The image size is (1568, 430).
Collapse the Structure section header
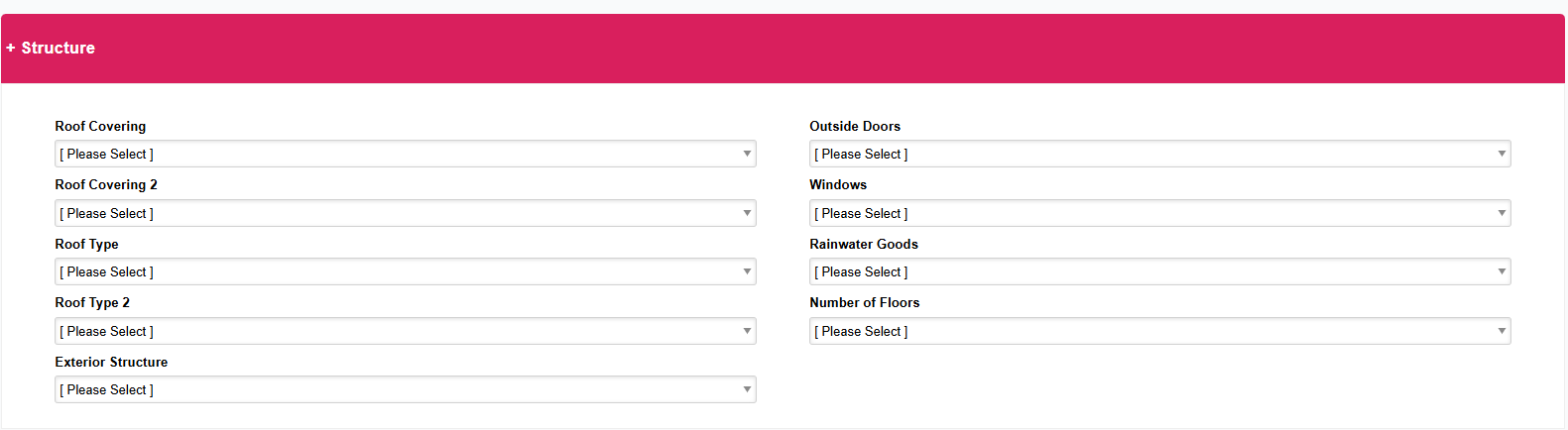(x=59, y=48)
